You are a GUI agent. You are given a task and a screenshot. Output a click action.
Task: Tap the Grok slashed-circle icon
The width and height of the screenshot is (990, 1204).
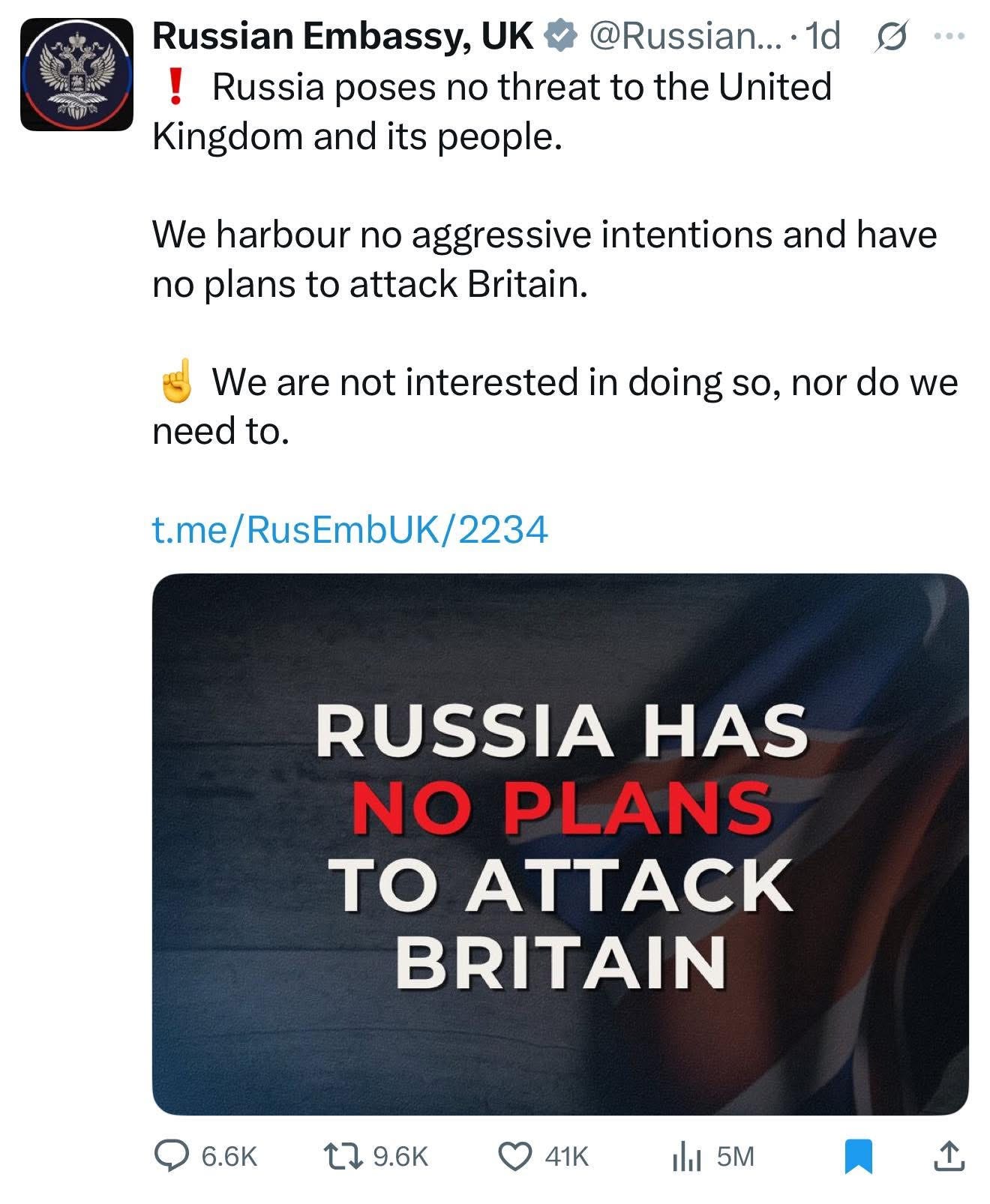pyautogui.click(x=889, y=37)
